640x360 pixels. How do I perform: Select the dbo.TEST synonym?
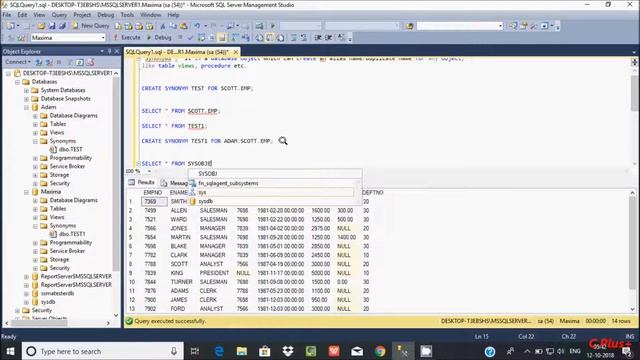pyautogui.click(x=70, y=149)
